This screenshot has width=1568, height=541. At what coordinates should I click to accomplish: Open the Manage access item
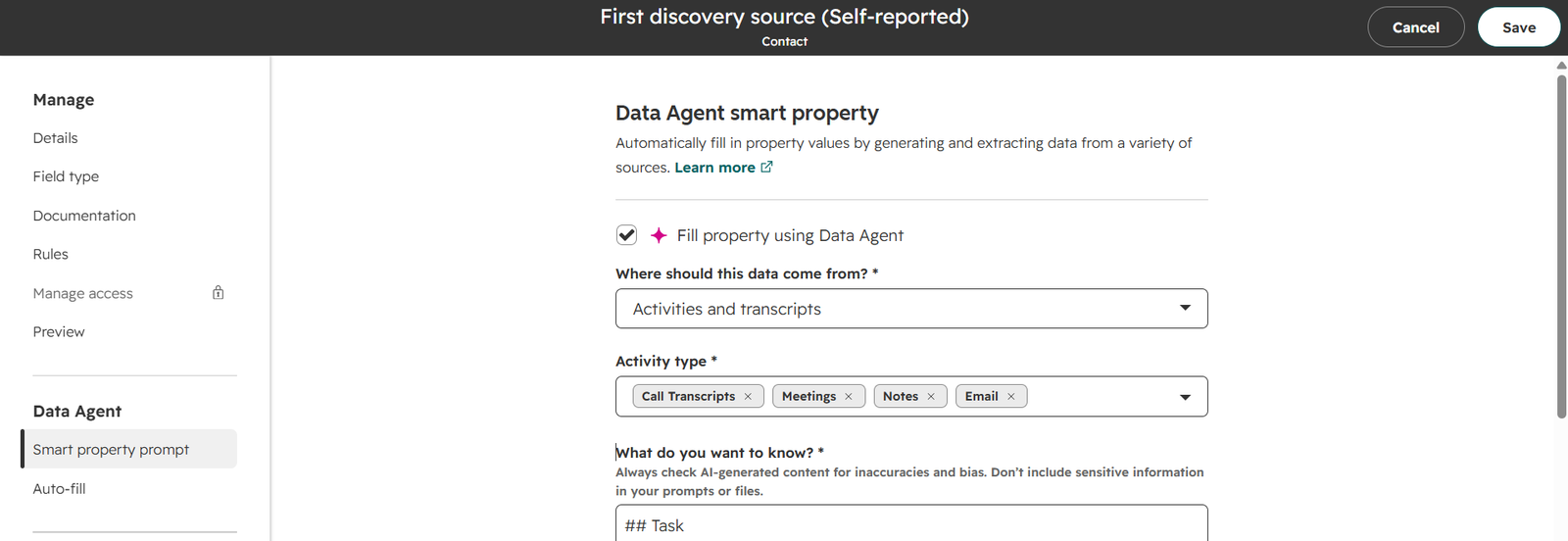(x=82, y=293)
